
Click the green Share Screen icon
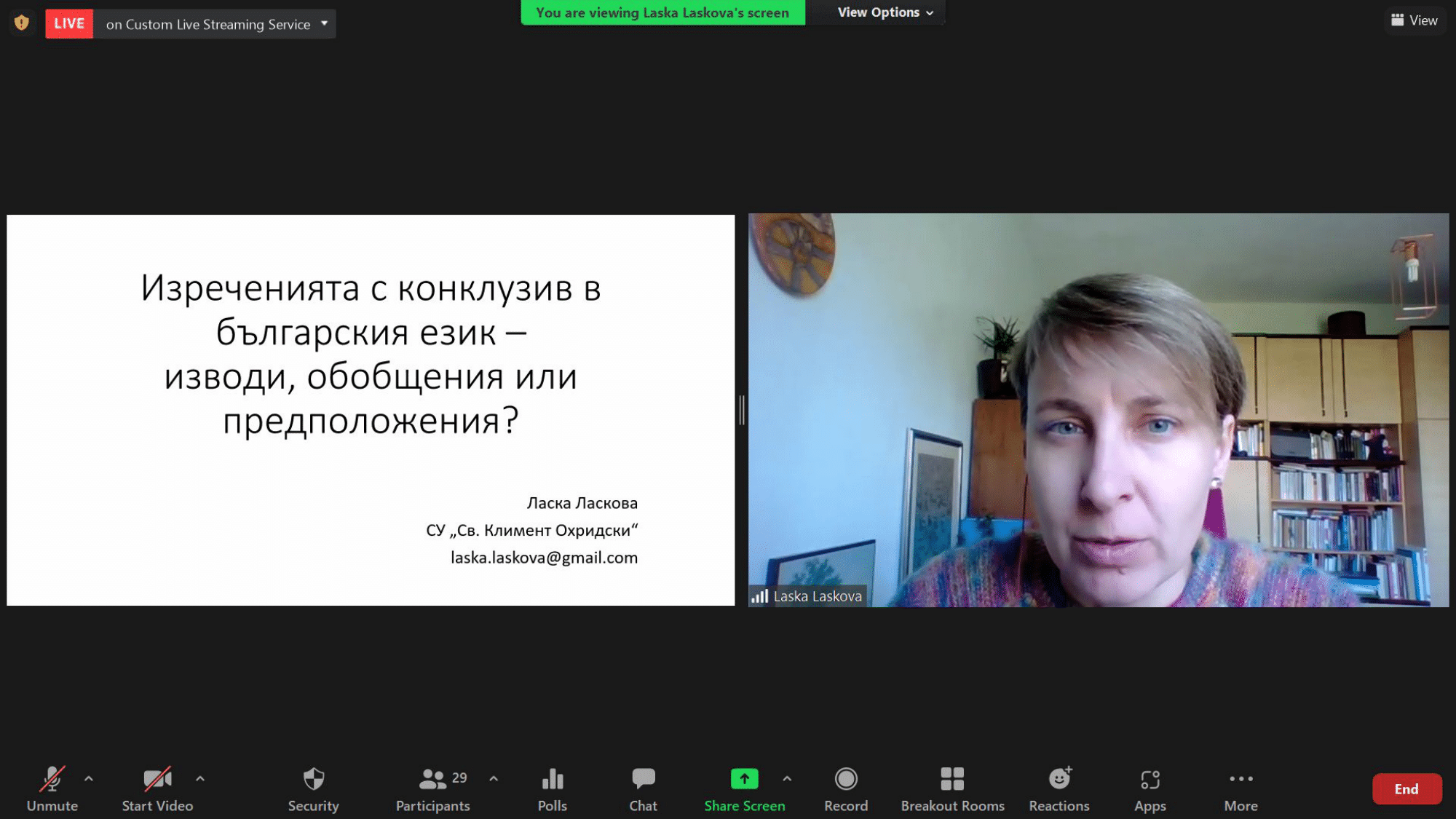pyautogui.click(x=744, y=779)
